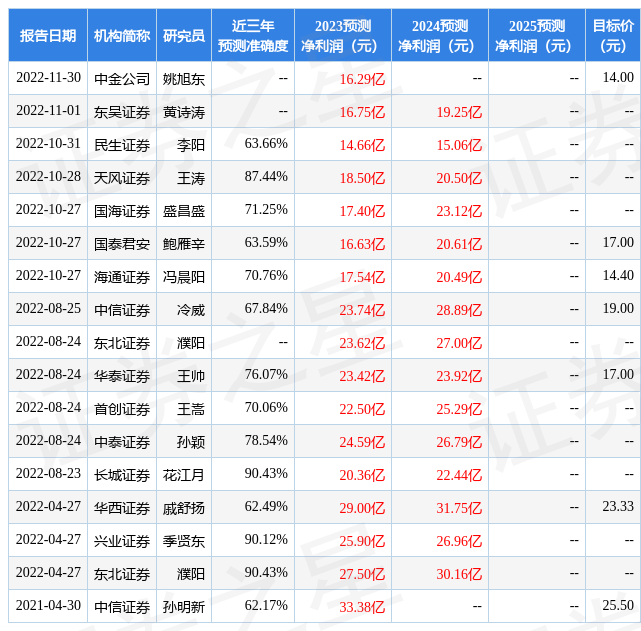Select analyst 花江月
The height and width of the screenshot is (631, 641).
coord(184,476)
